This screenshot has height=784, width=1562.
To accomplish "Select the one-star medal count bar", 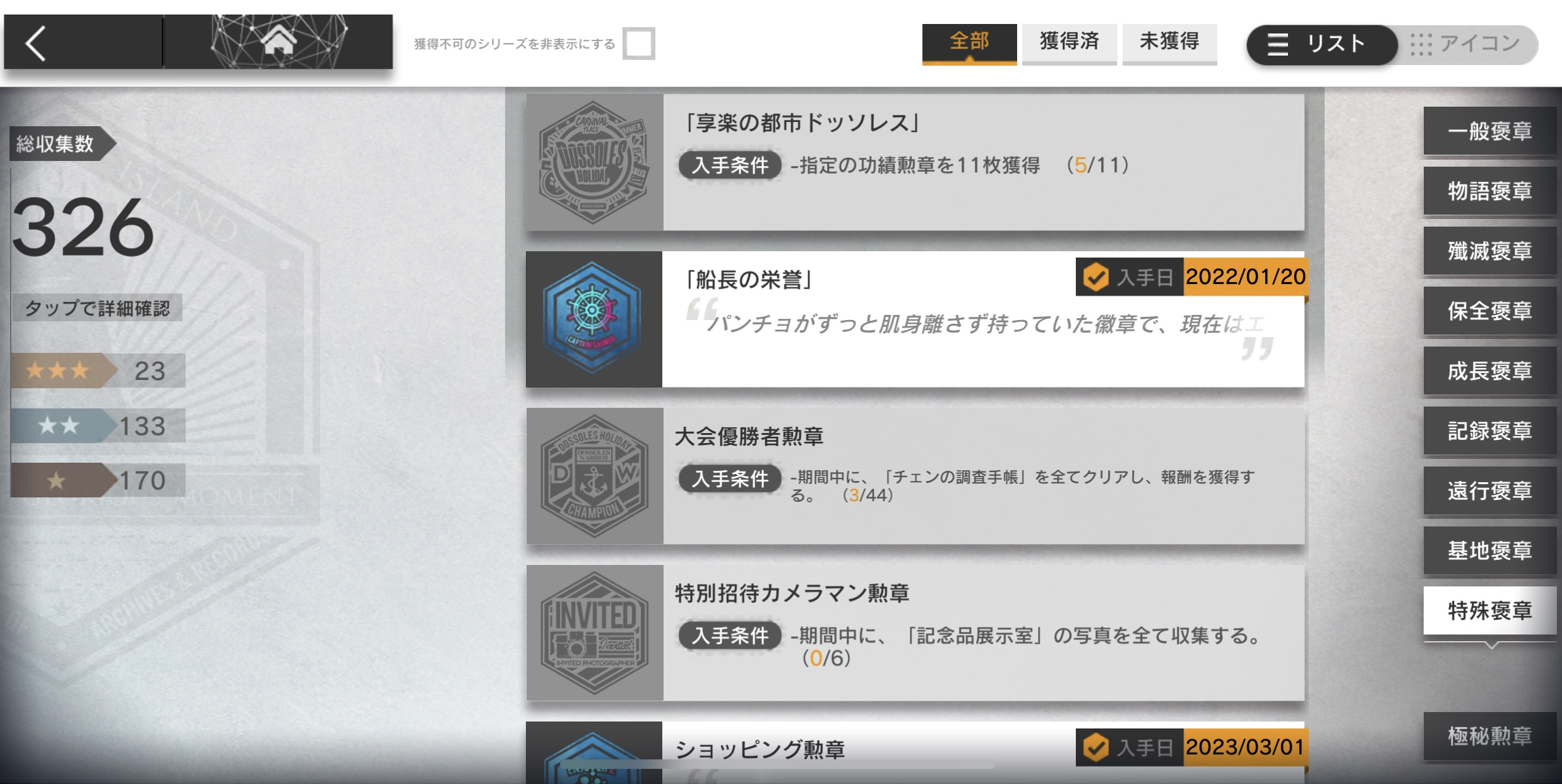I will 98,480.
